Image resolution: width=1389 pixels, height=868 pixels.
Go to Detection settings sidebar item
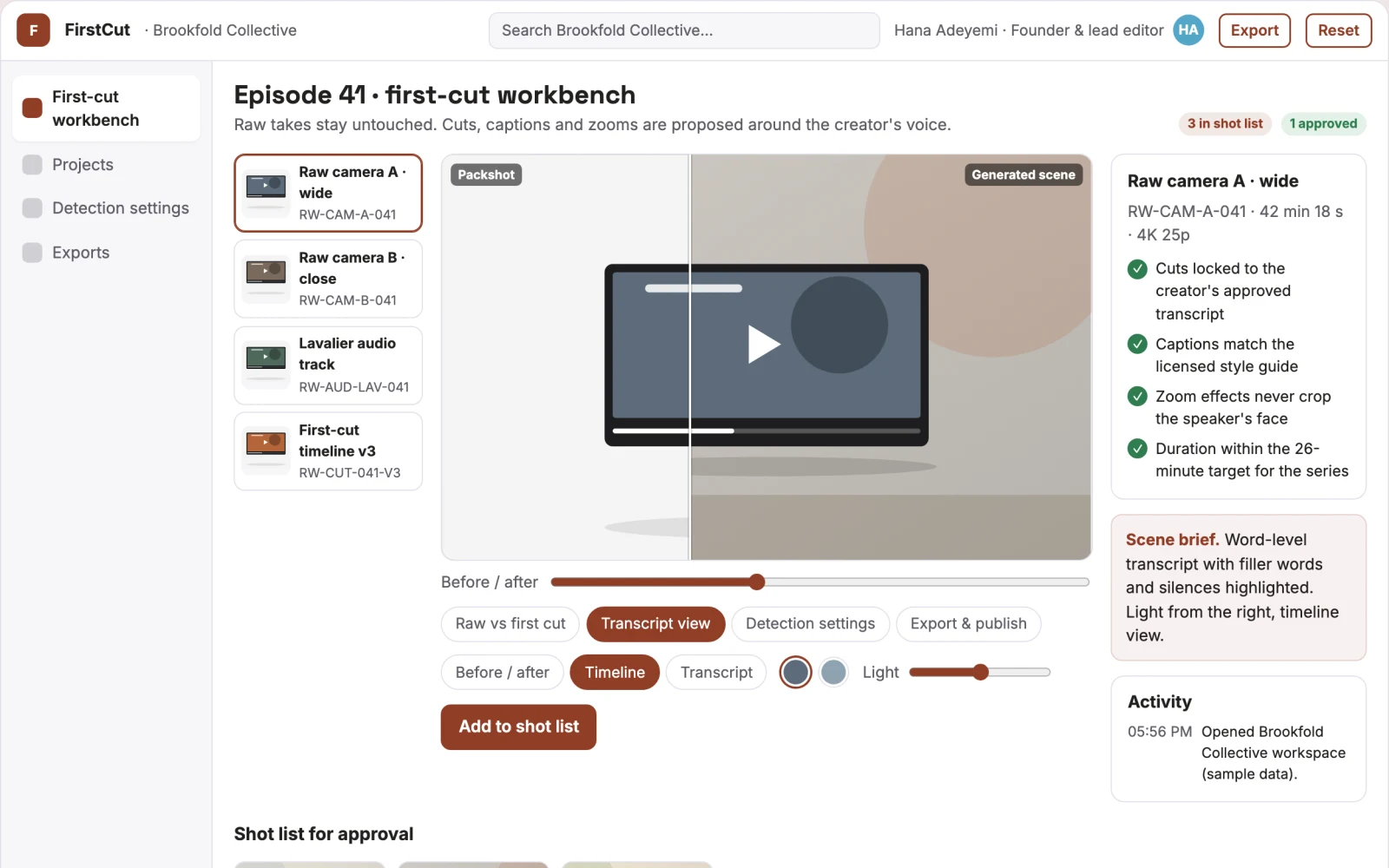click(x=106, y=208)
